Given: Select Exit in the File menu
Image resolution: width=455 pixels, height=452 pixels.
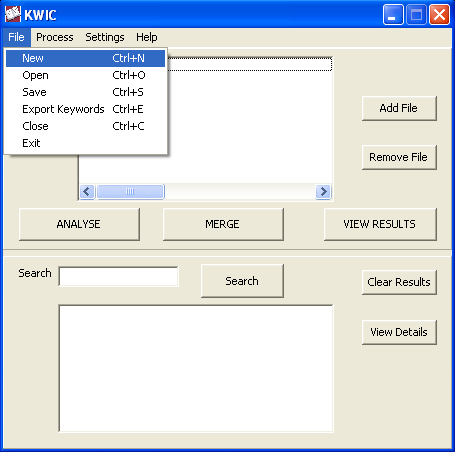Looking at the screenshot, I should (x=85, y=143).
